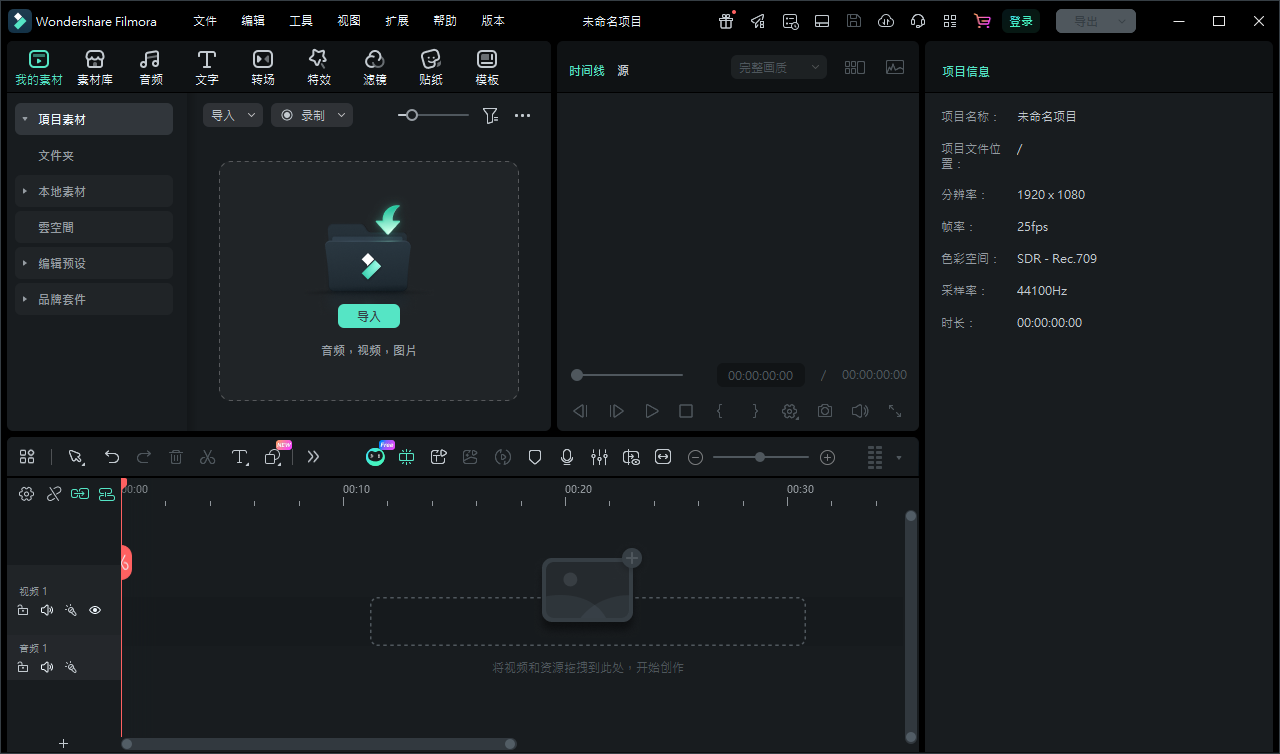This screenshot has width=1280, height=754.
Task: Open the 录制 record dropdown
Action: 311,116
